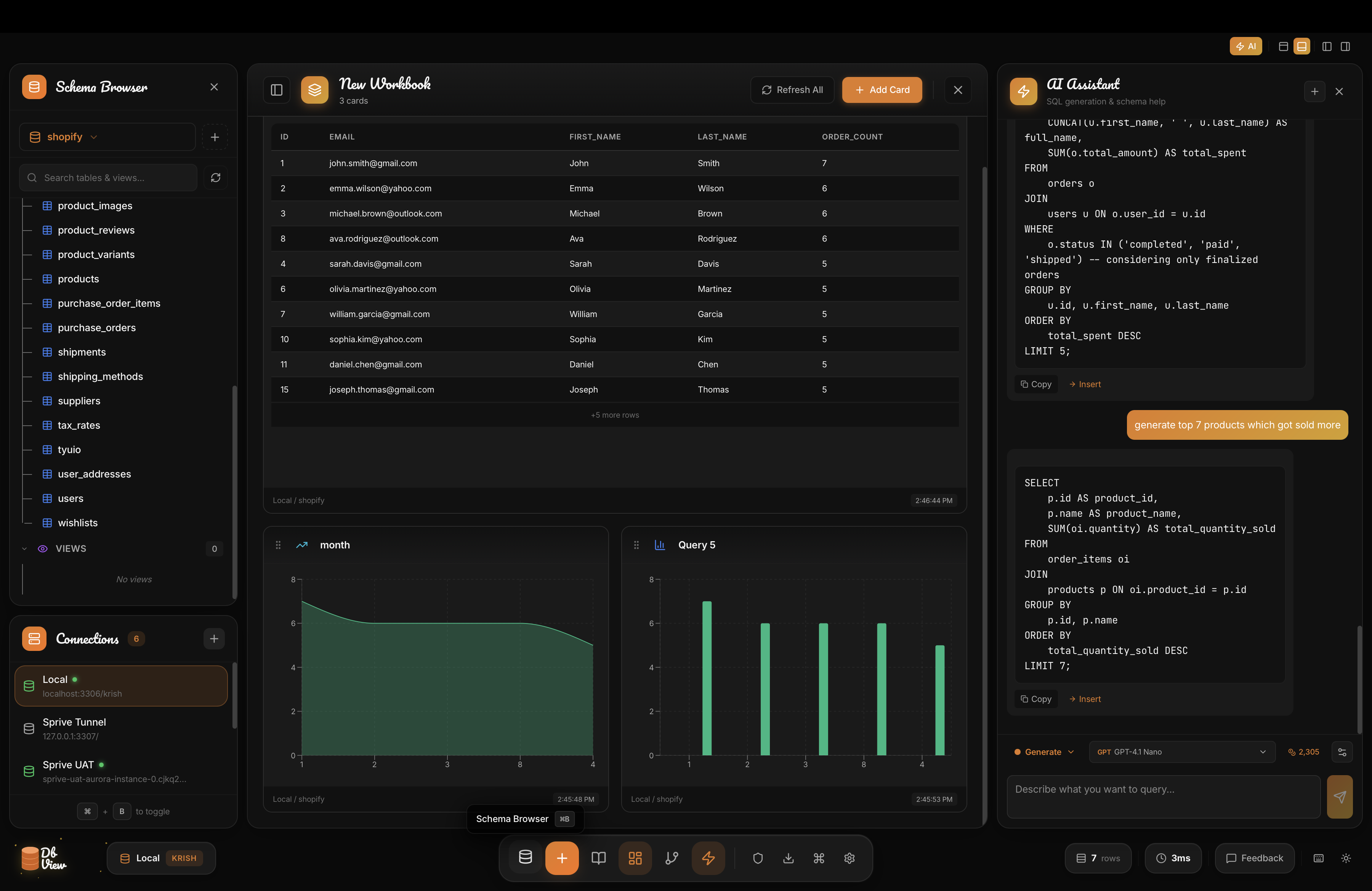Open the Schema Browser database icon in bottom toolbar
The image size is (1372, 891).
(x=525, y=858)
